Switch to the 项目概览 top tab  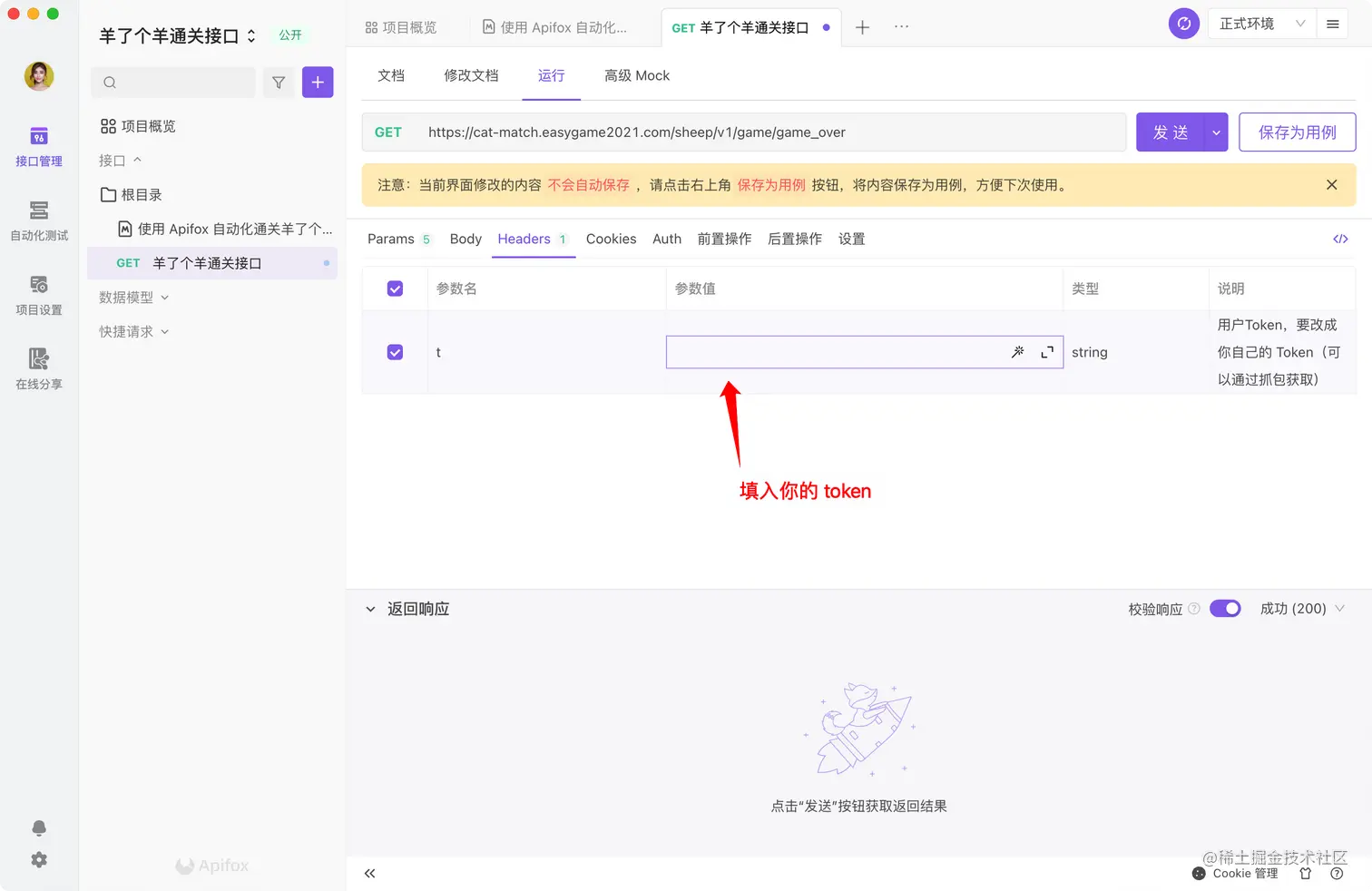pyautogui.click(x=401, y=27)
